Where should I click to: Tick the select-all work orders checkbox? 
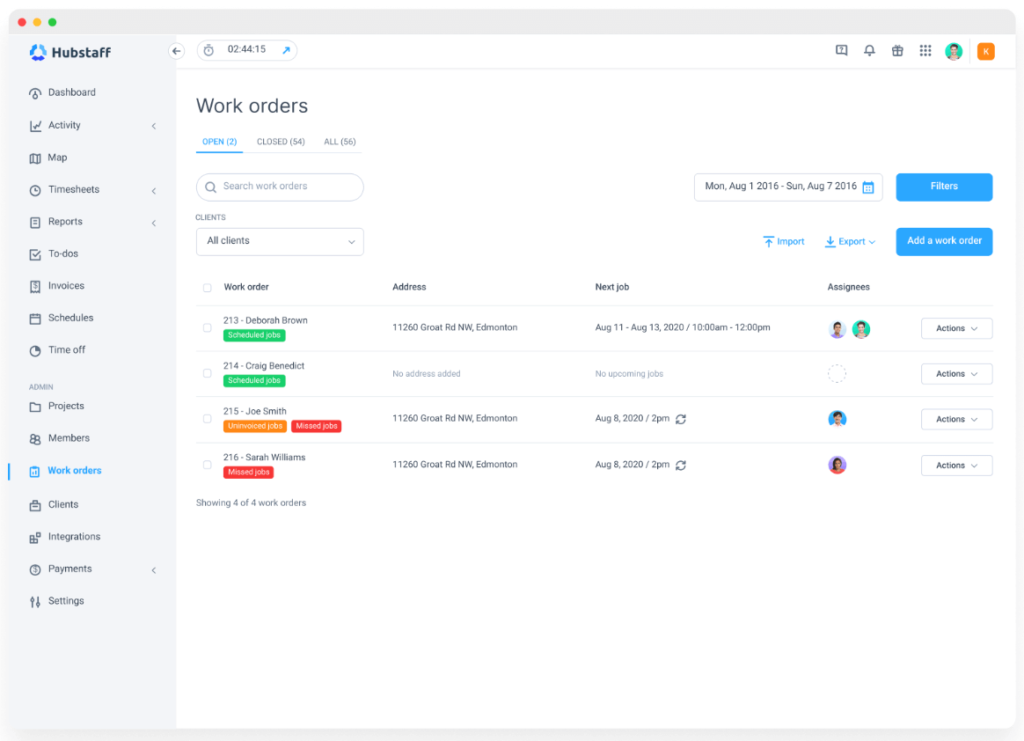pos(207,287)
